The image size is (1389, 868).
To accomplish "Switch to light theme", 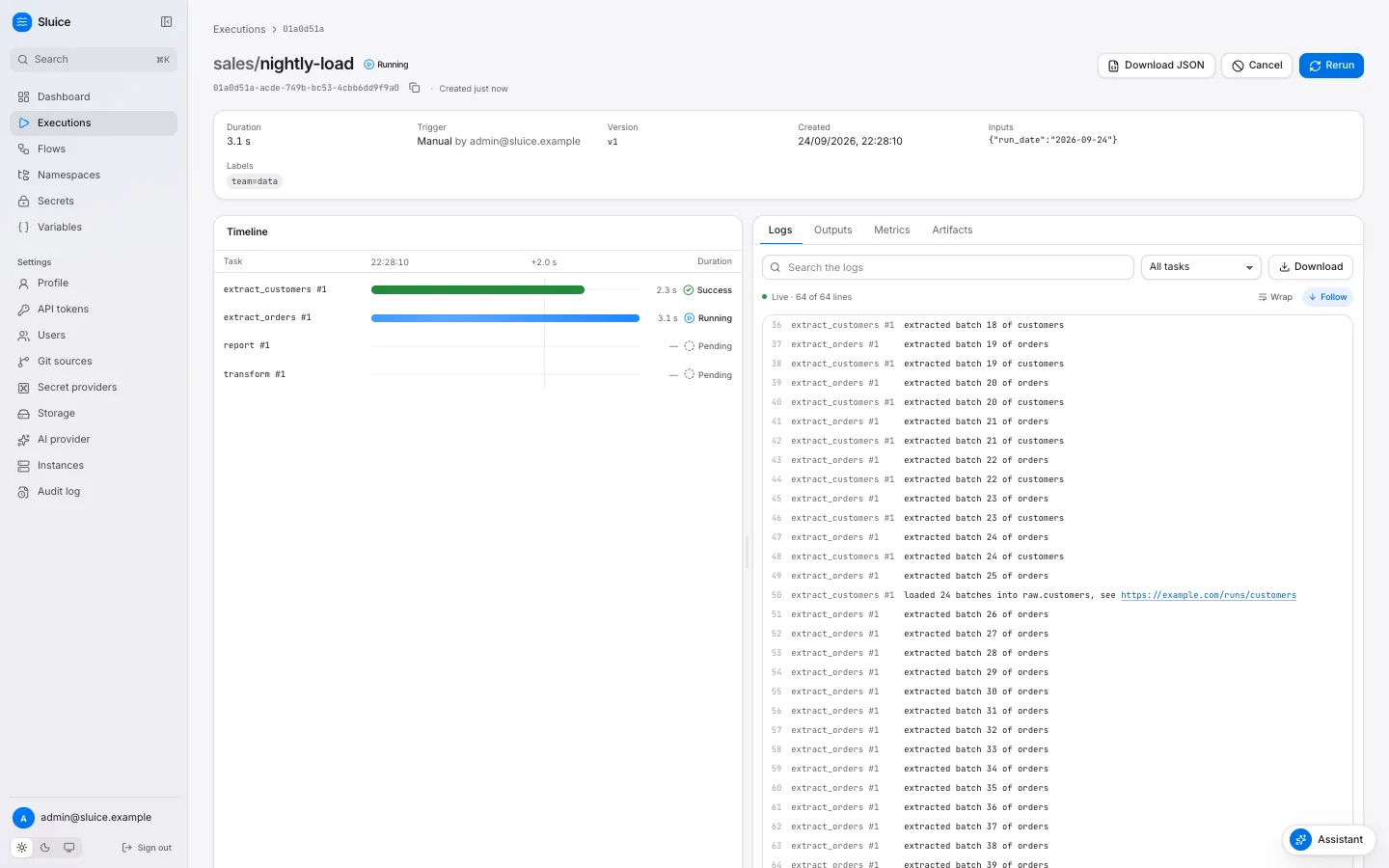I will pyautogui.click(x=22, y=848).
